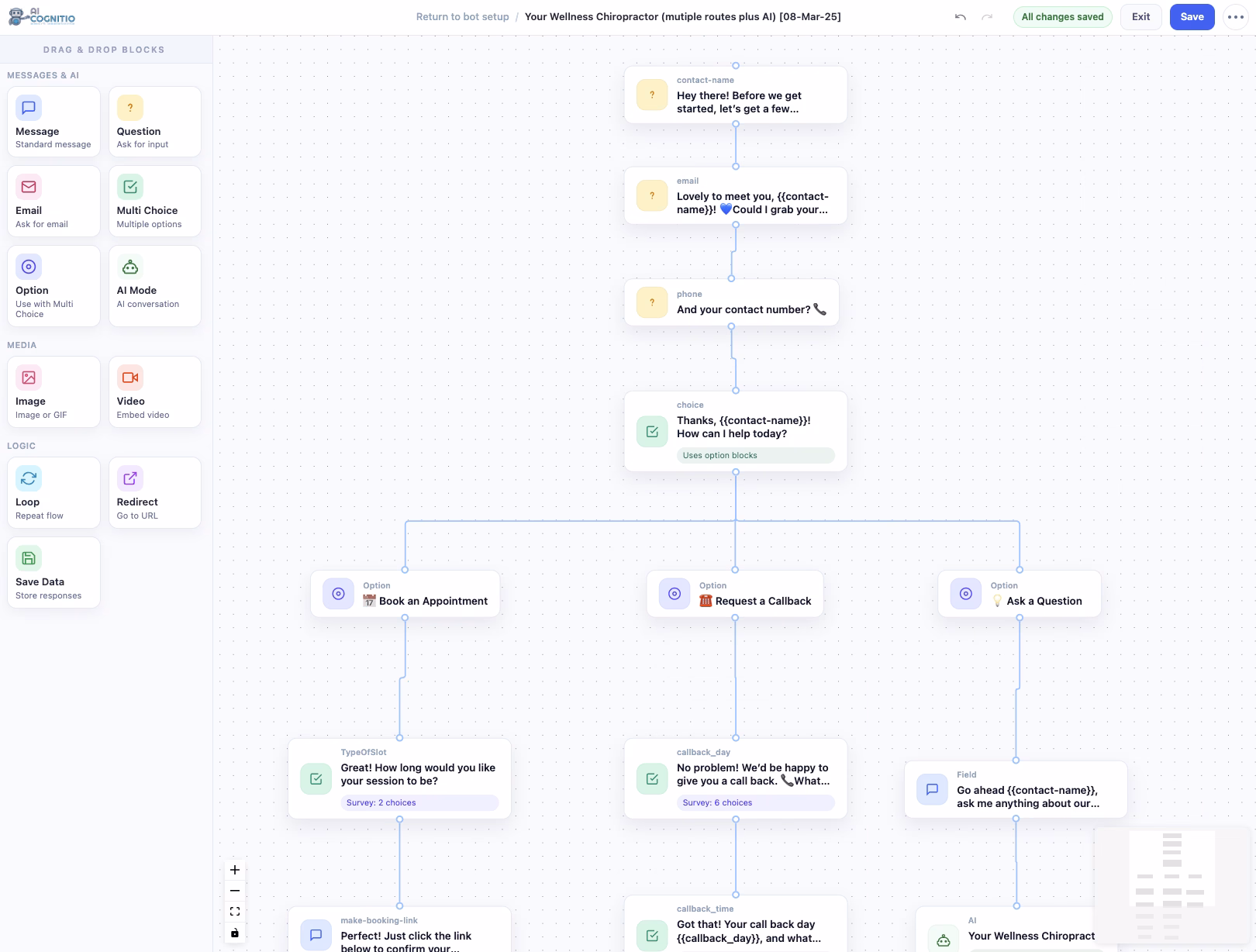Select the Image block icon
Image resolution: width=1256 pixels, height=952 pixels.
tap(29, 378)
